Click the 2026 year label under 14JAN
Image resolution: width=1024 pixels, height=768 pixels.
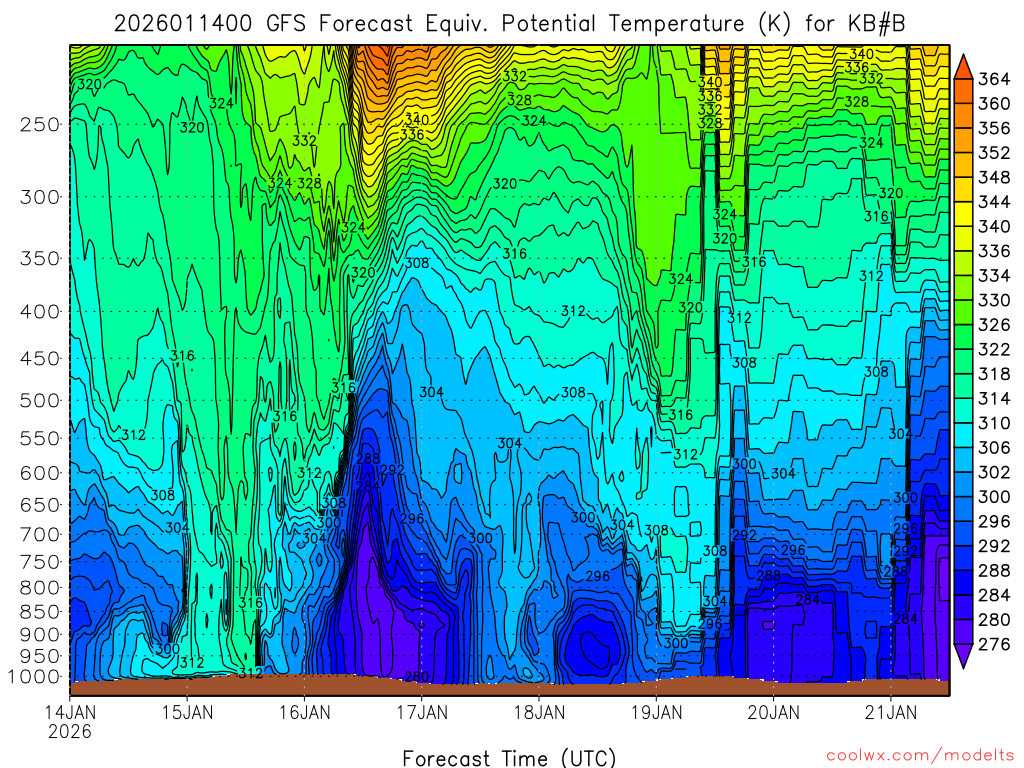[70, 731]
